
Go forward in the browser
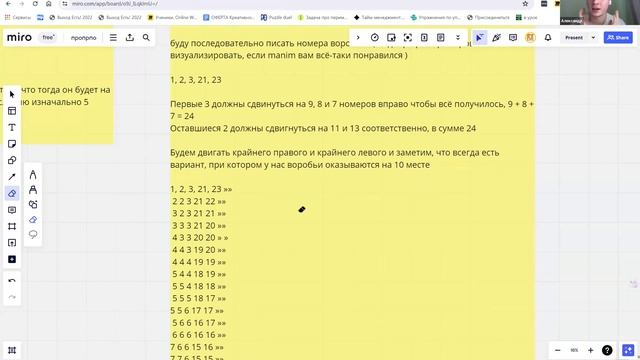pyautogui.click(x=22, y=4)
